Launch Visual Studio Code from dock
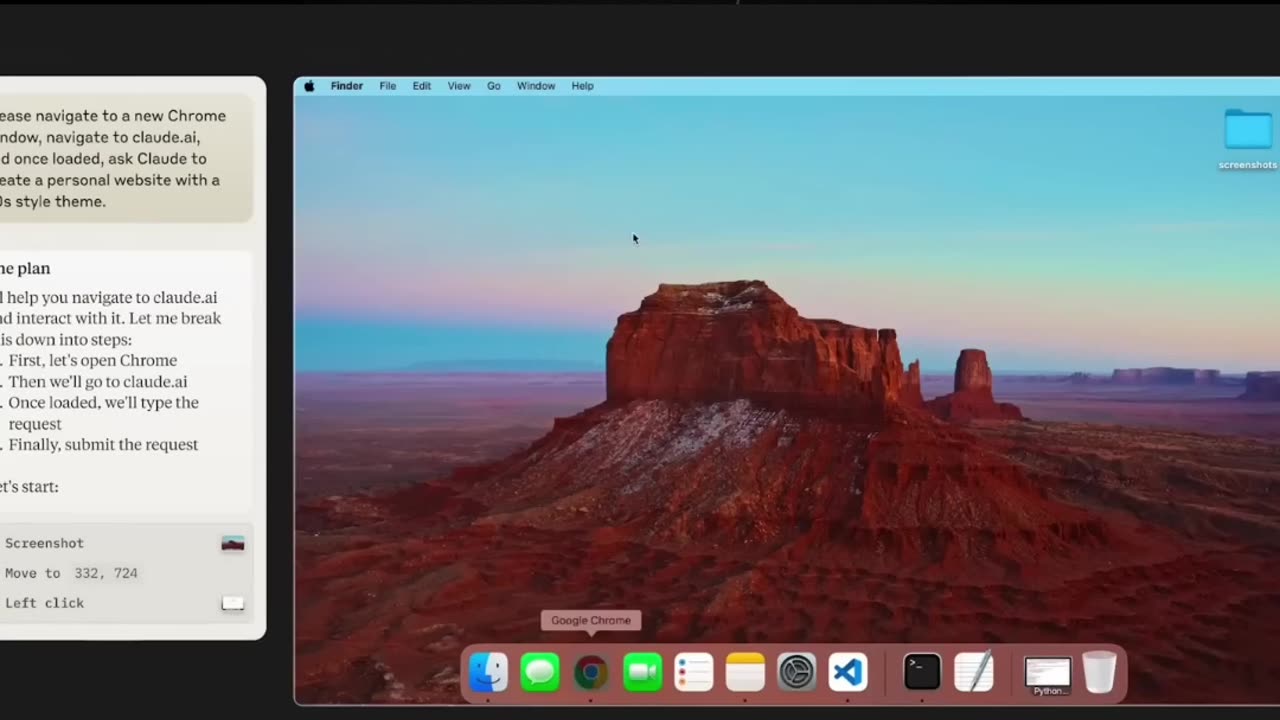Screen dimensions: 1280x720 848,672
